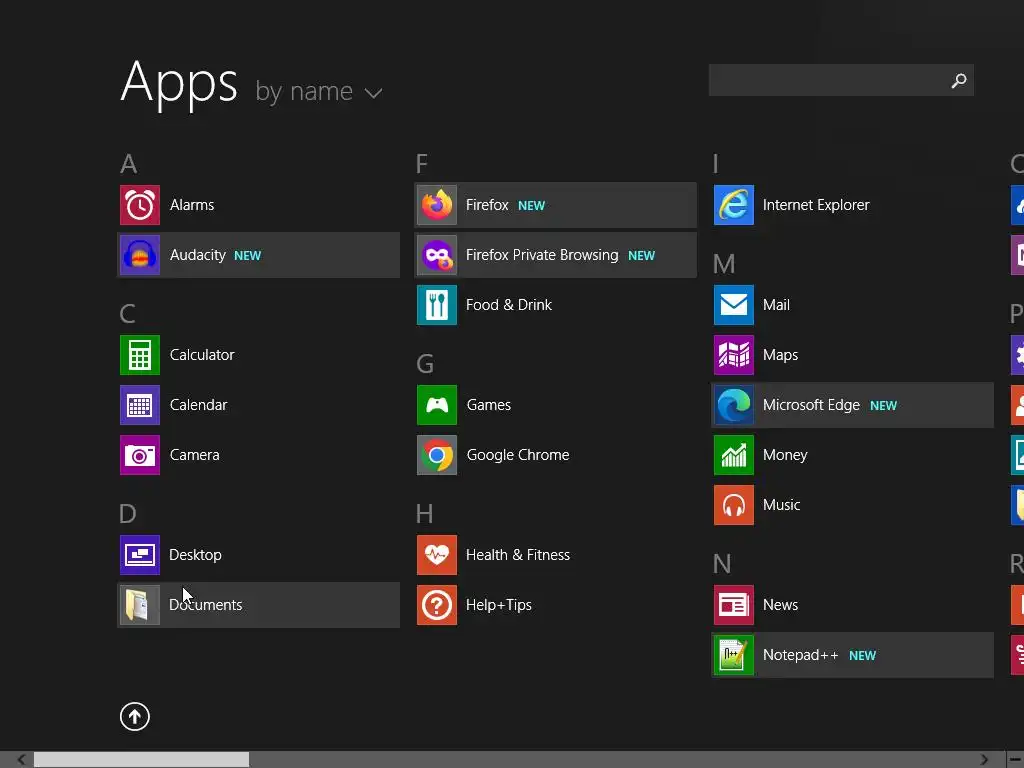
Task: Jump via the letter A group header
Action: click(x=129, y=164)
